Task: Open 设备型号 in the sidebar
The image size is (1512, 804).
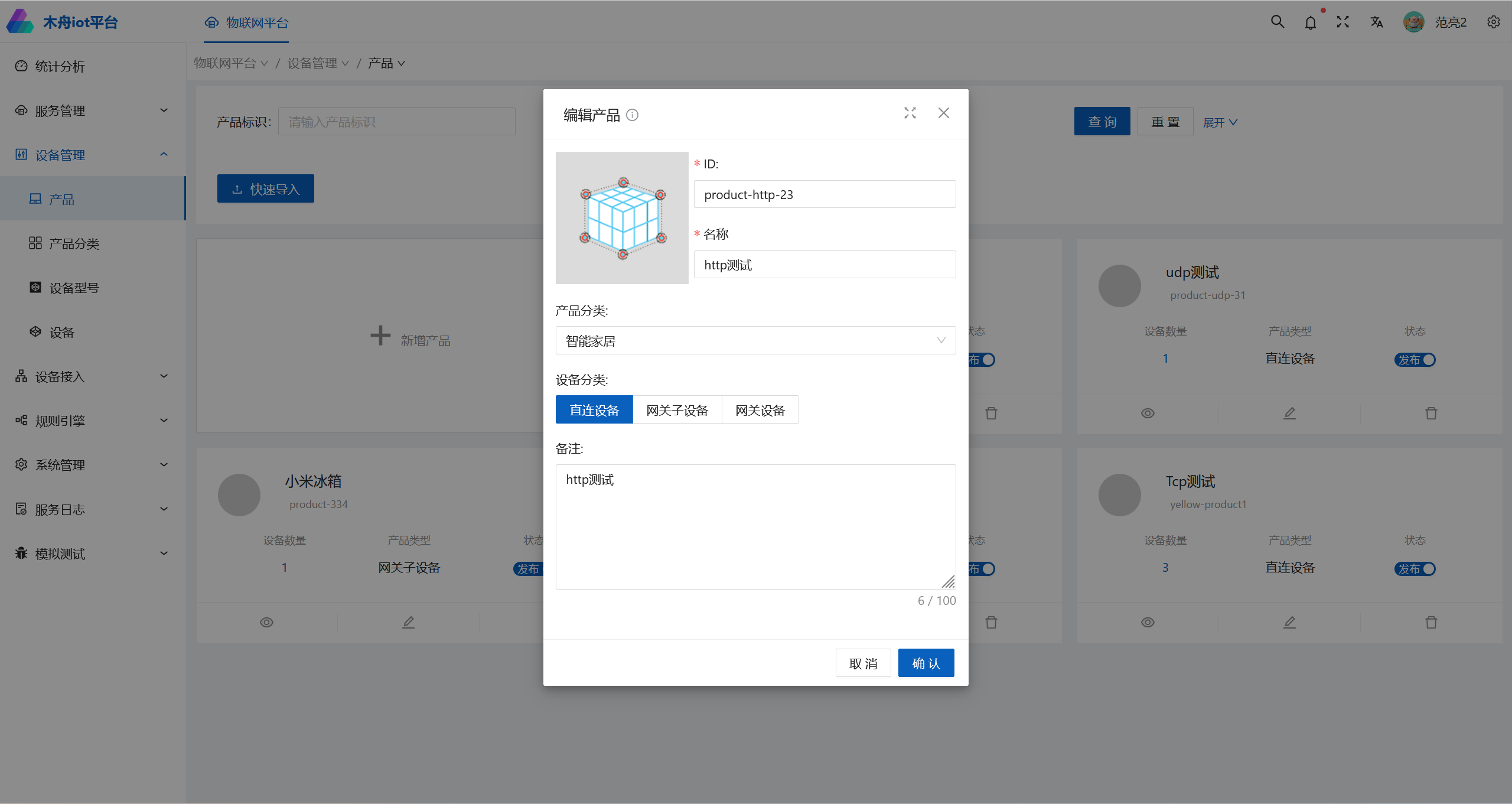Action: point(93,288)
